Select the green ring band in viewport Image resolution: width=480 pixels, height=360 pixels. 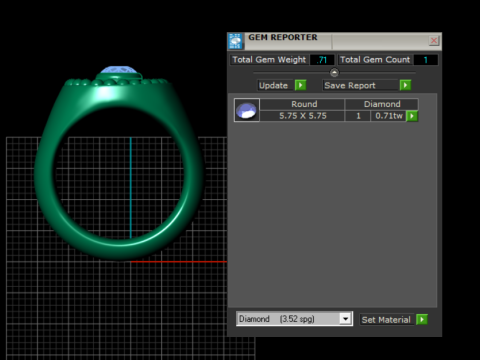point(119,169)
